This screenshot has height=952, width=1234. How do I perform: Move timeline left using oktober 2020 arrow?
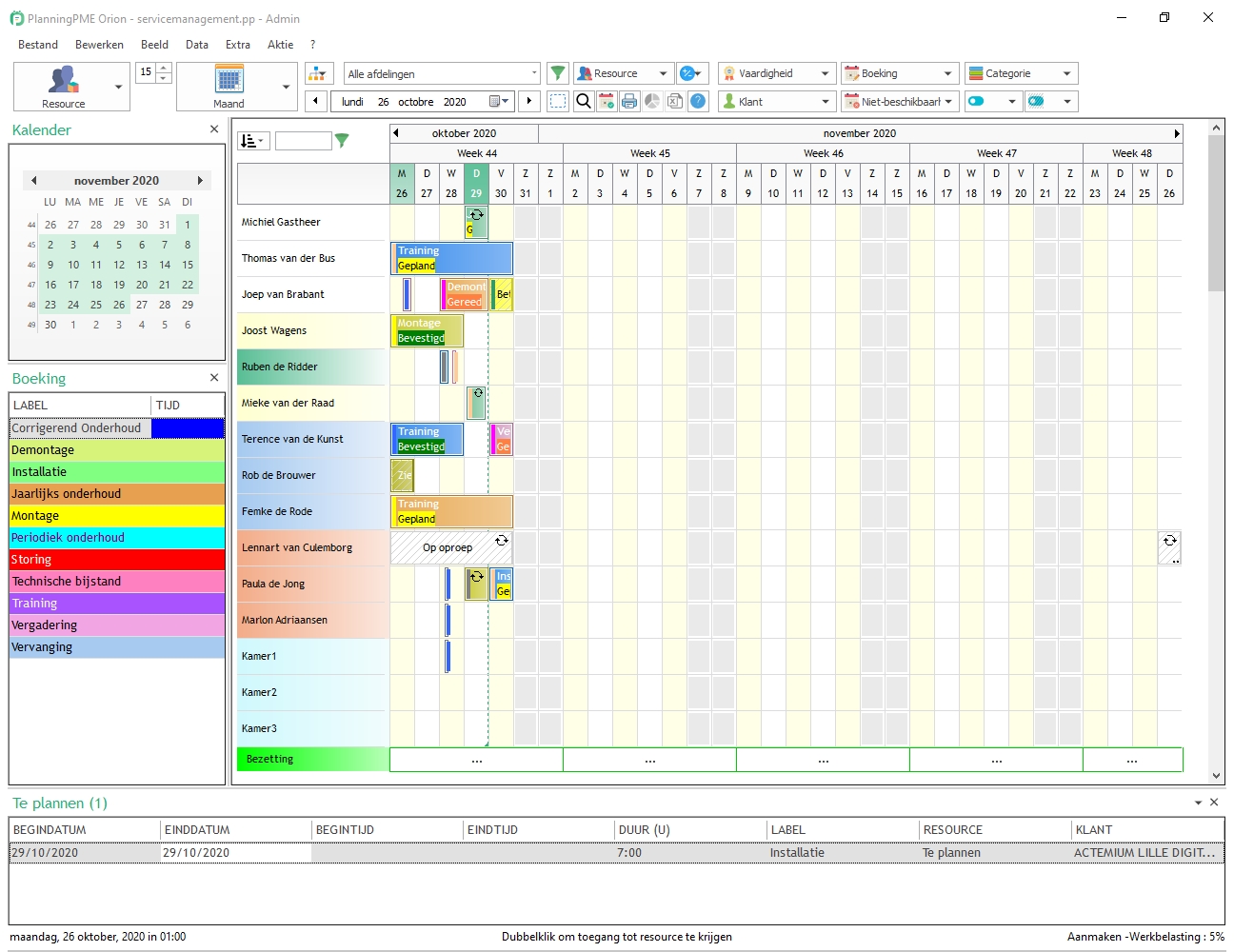tap(396, 133)
